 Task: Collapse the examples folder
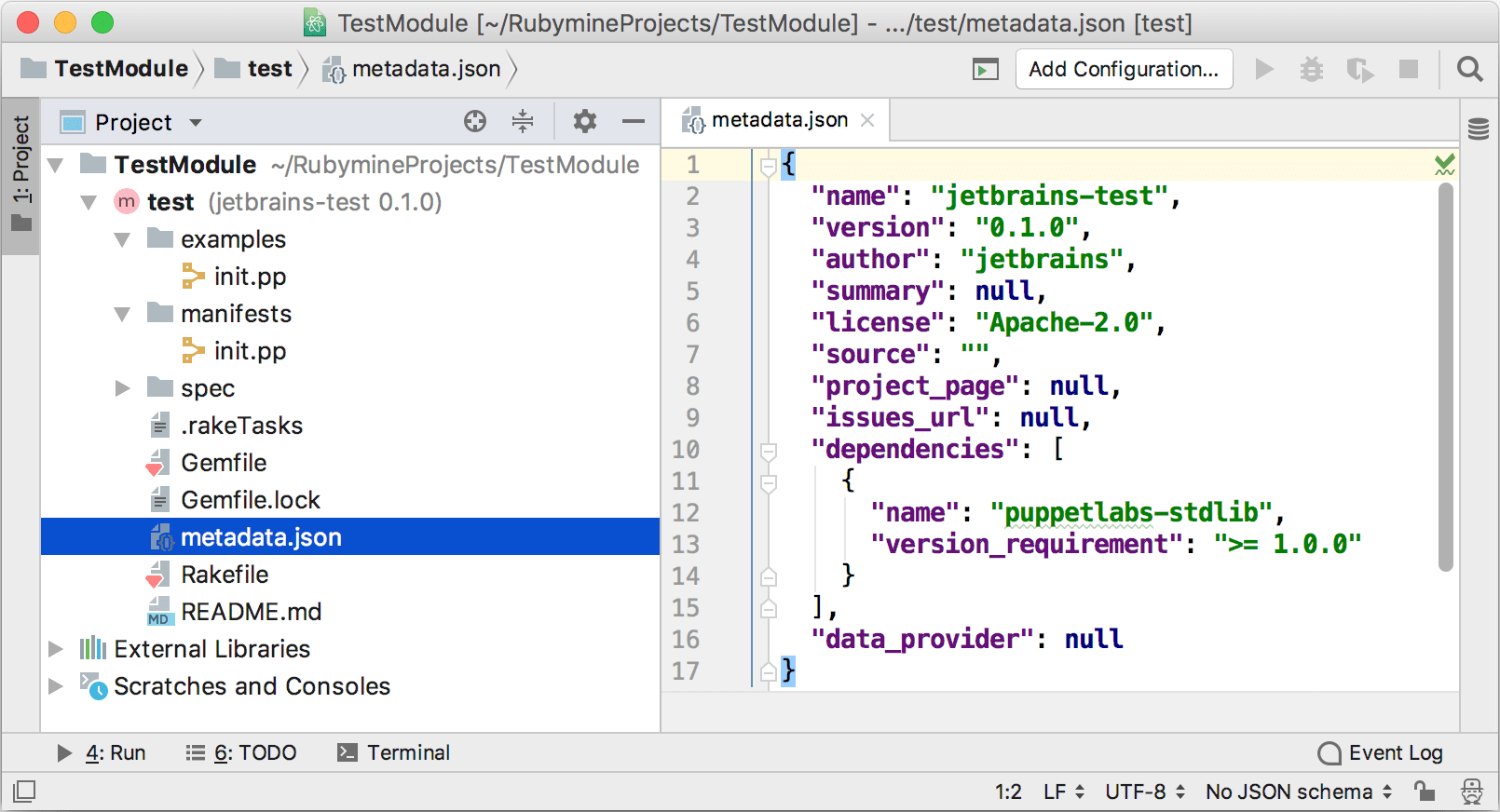coord(122,240)
